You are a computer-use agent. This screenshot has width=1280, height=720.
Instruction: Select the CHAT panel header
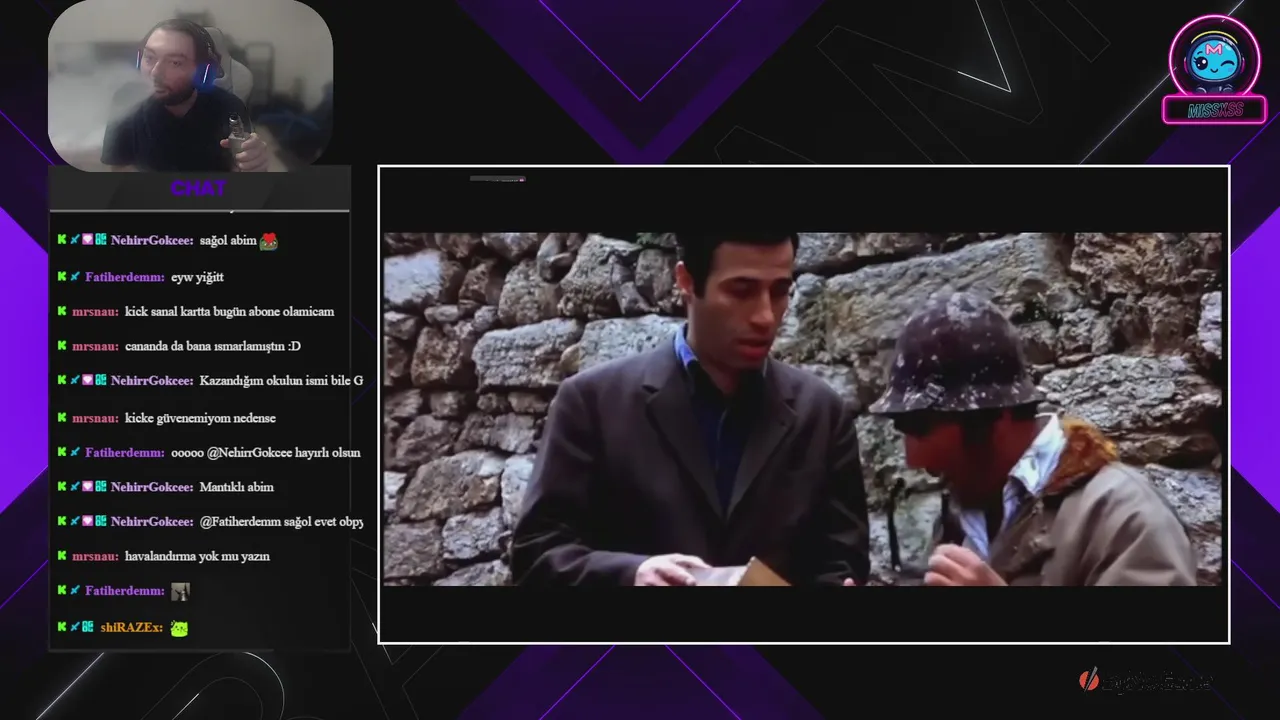pos(199,188)
